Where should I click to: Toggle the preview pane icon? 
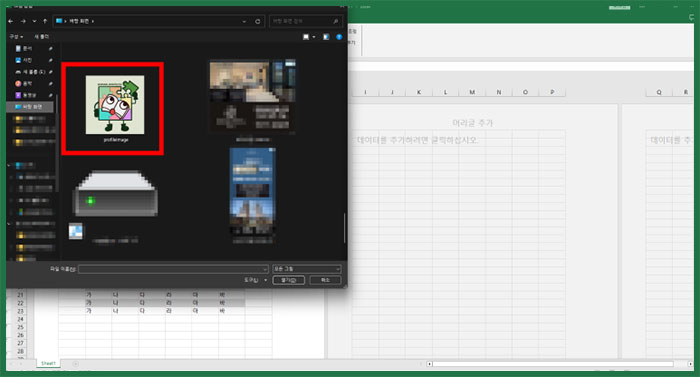click(326, 37)
